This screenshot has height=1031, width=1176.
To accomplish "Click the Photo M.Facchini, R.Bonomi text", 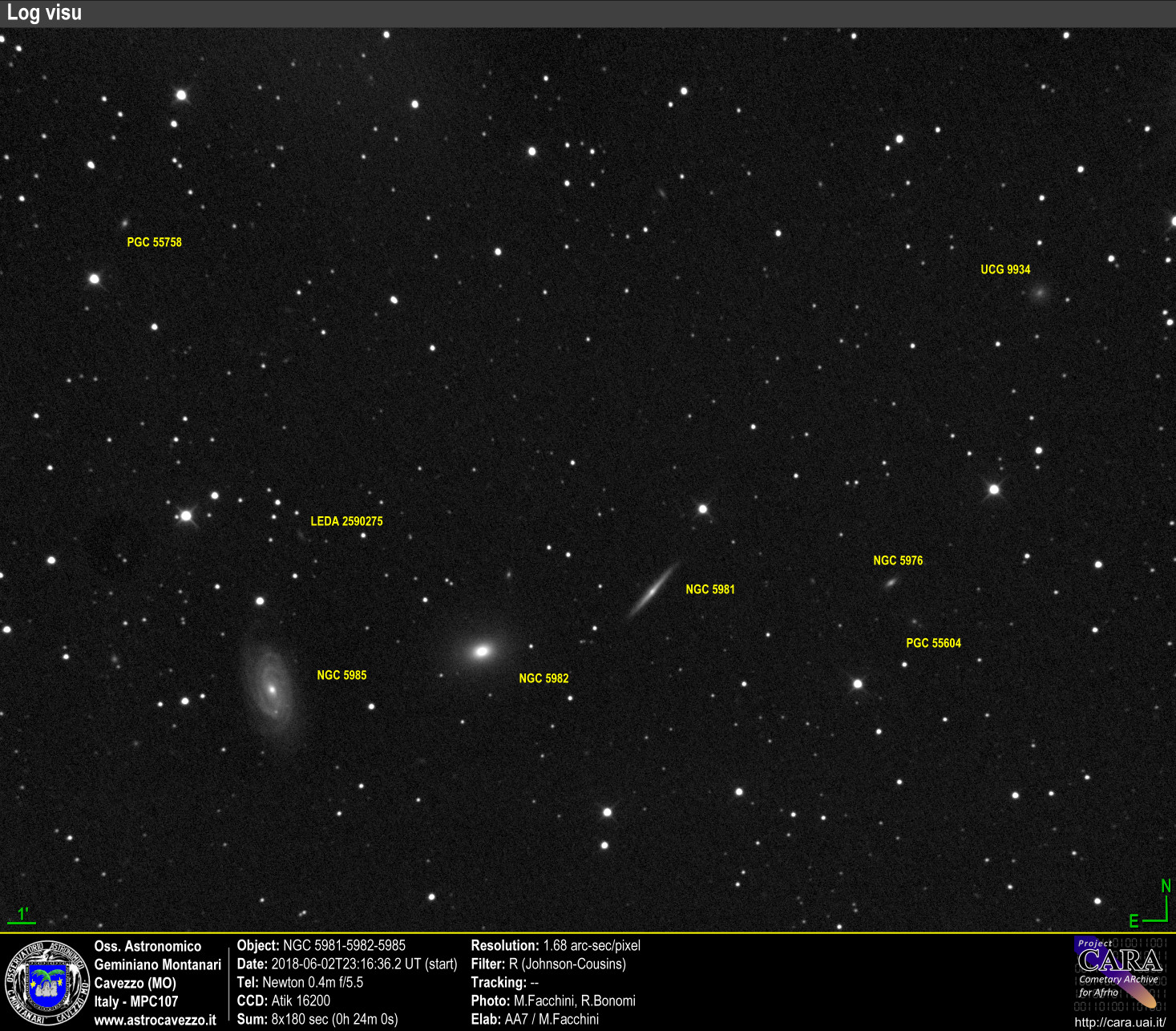I will (553, 1001).
